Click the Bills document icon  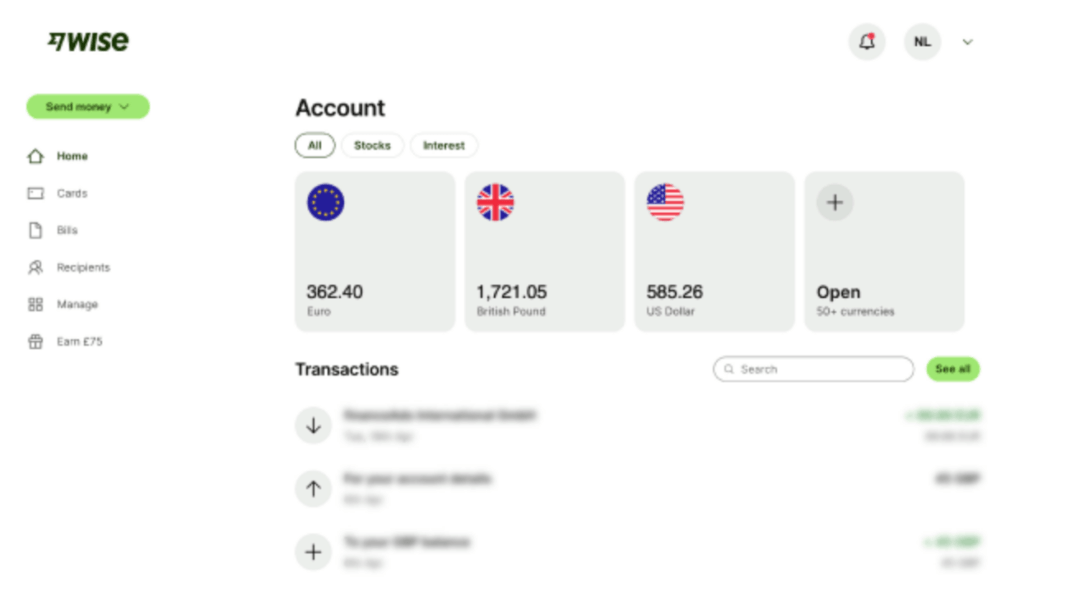[36, 230]
